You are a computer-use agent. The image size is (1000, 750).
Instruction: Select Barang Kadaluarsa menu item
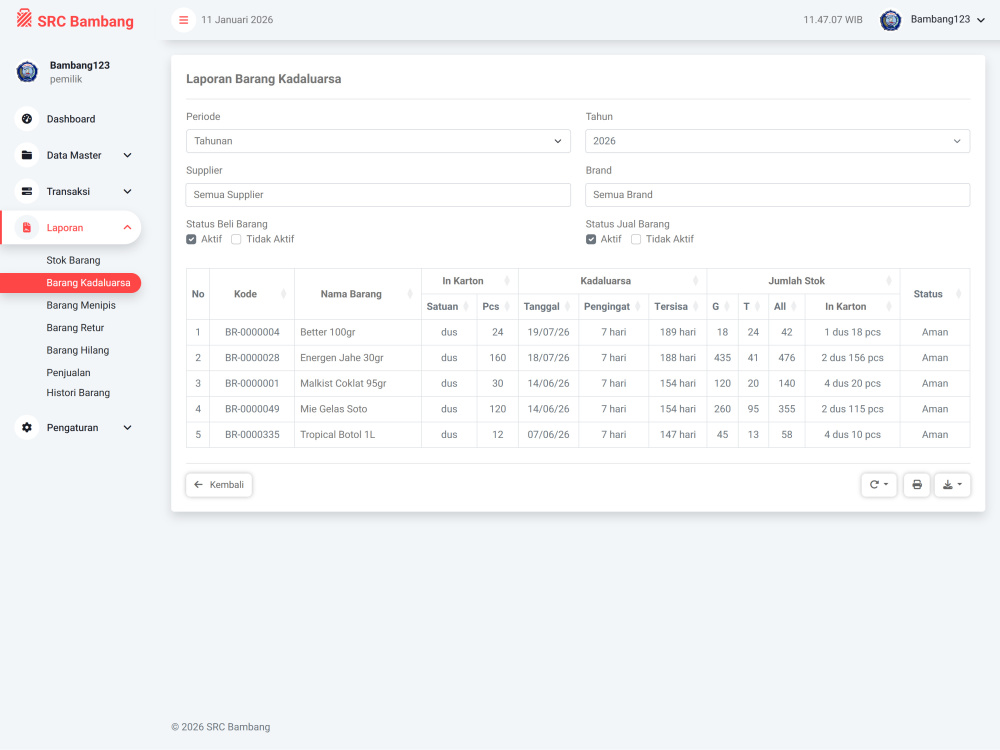point(71,283)
